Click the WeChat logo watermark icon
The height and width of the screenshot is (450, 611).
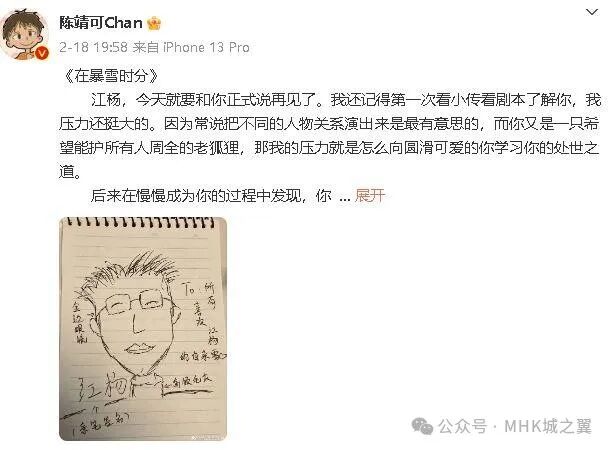(x=422, y=426)
